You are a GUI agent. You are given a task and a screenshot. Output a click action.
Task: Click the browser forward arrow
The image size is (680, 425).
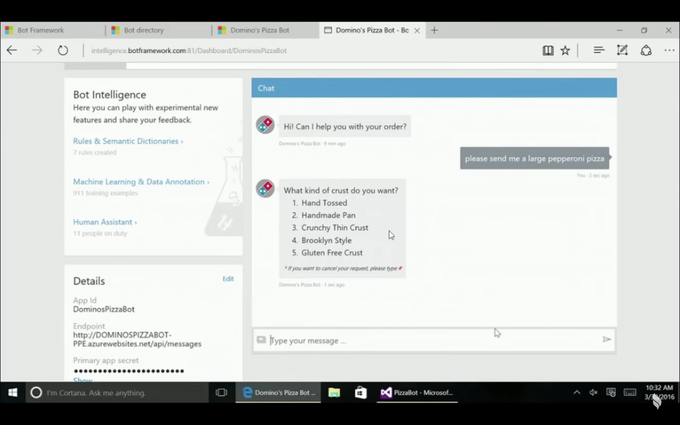pyautogui.click(x=37, y=50)
